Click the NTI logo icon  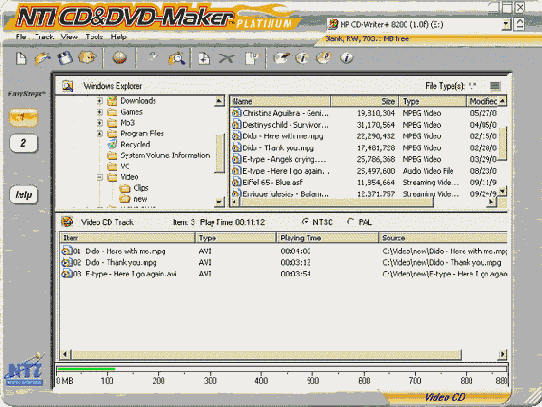[24, 370]
